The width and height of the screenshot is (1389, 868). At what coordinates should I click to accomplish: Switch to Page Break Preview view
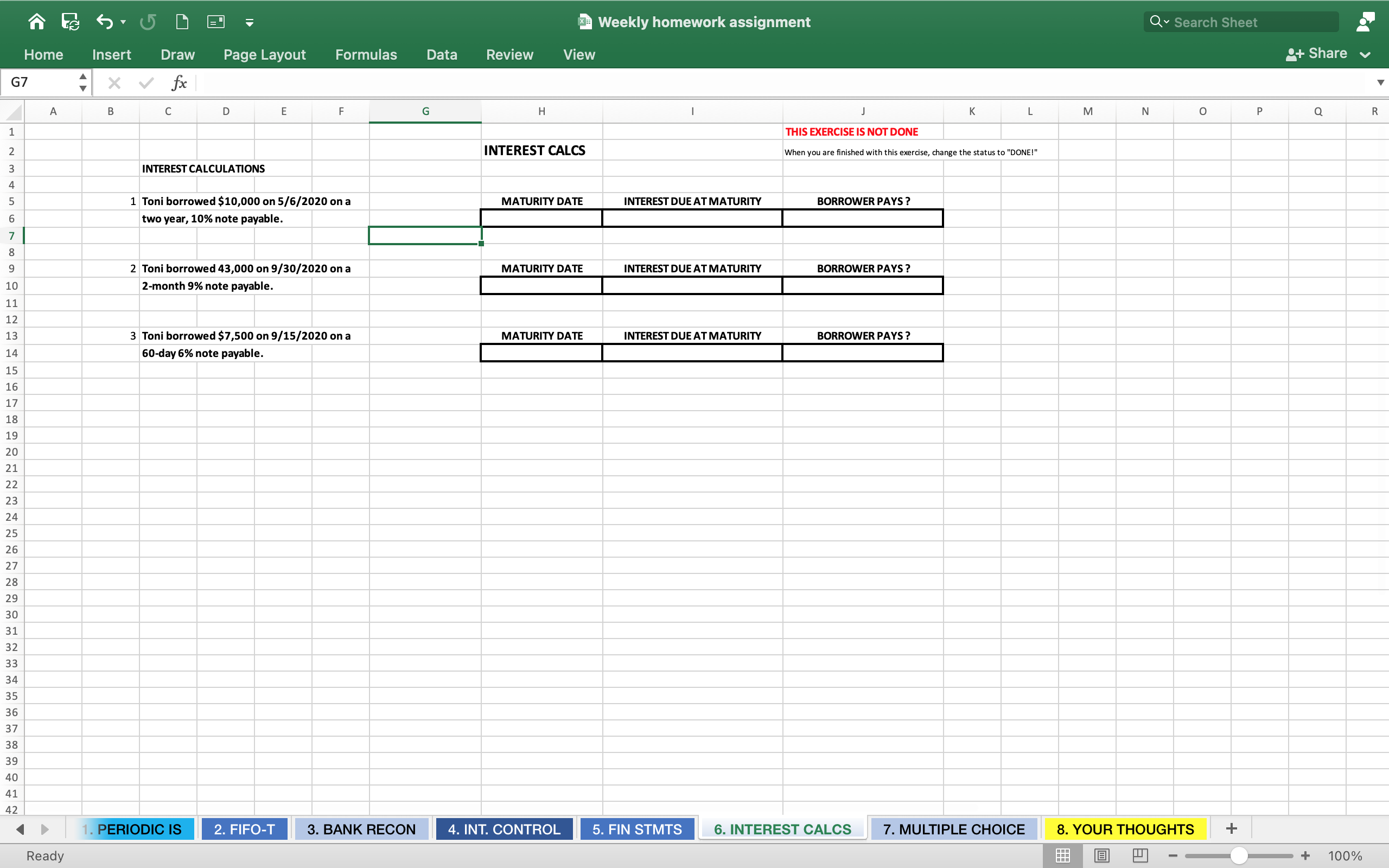[x=1140, y=856]
